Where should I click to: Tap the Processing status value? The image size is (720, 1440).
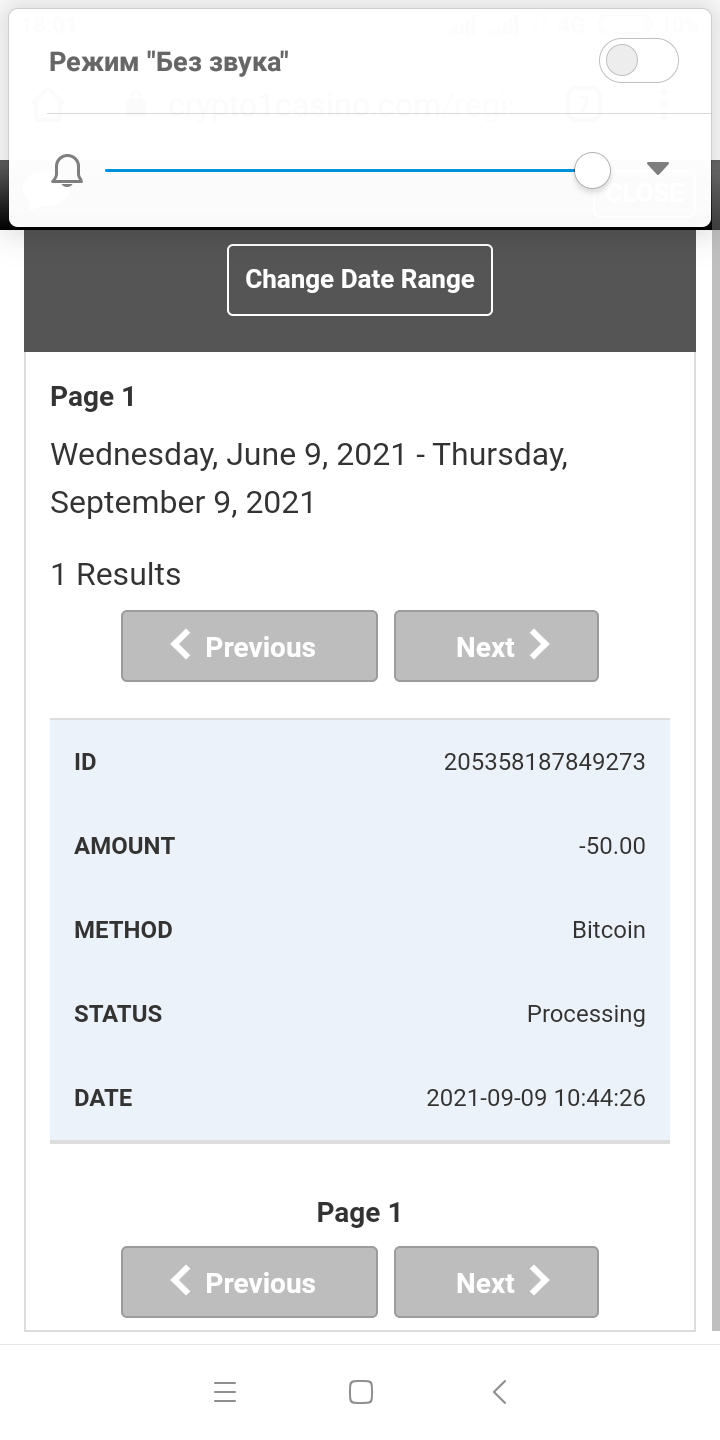[586, 1014]
